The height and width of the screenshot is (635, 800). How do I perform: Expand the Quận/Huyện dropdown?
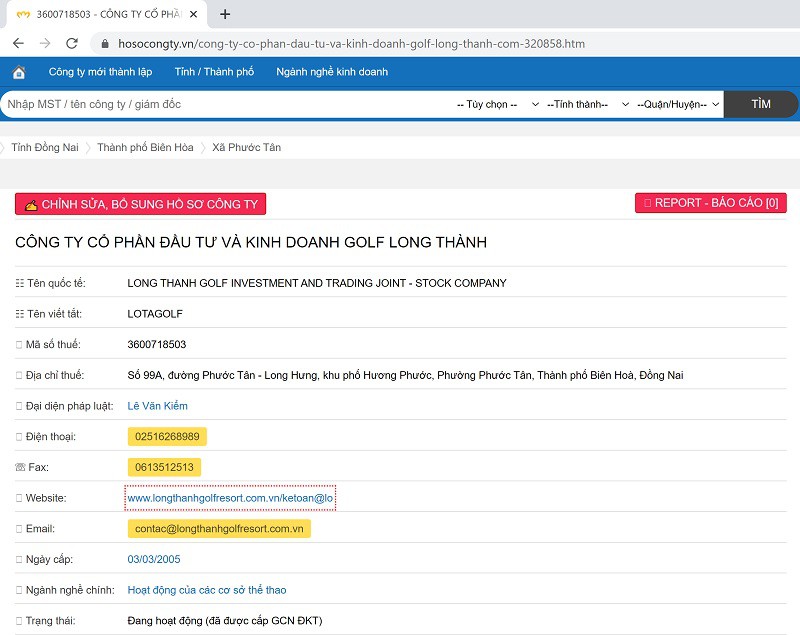point(678,104)
